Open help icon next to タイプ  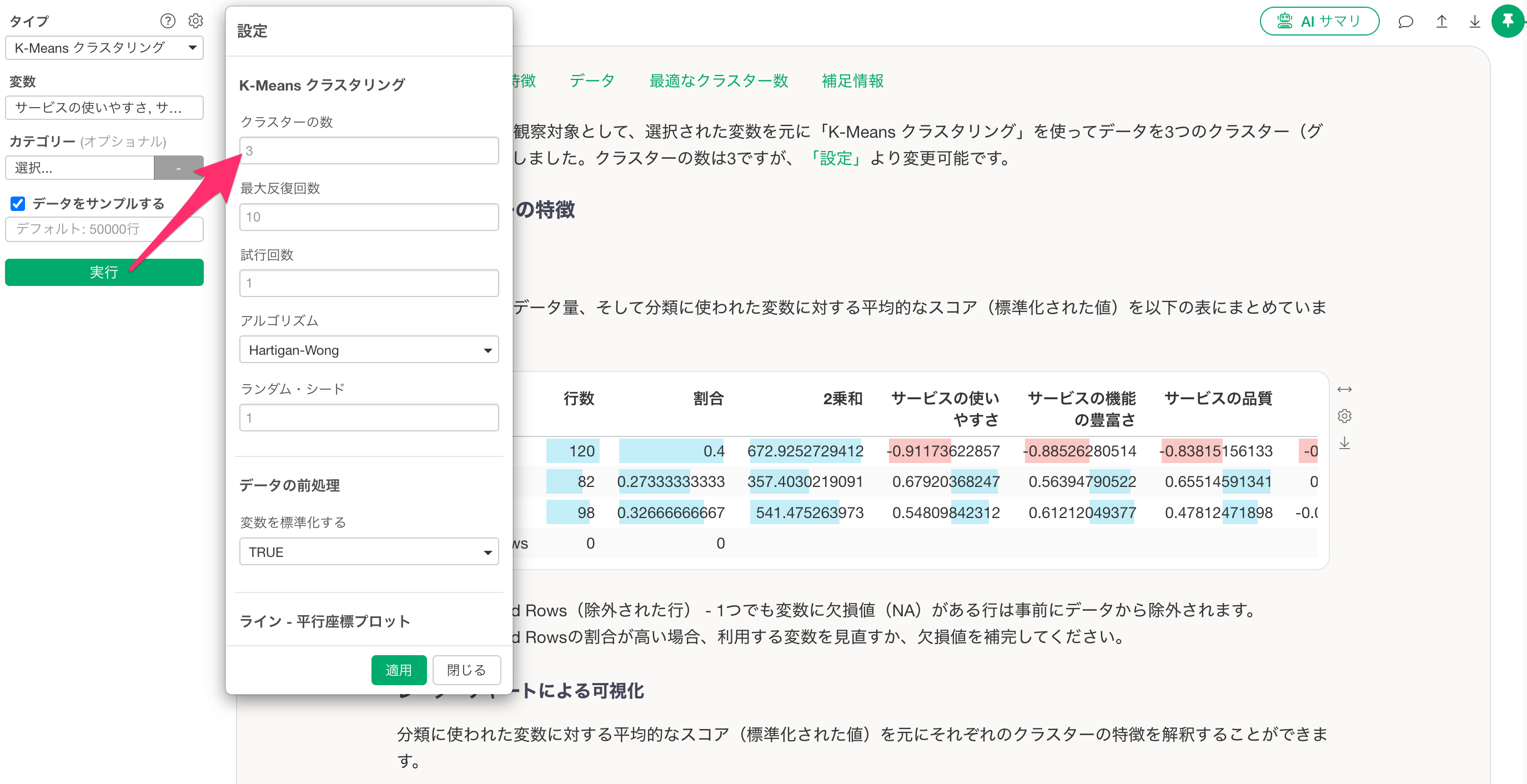point(168,21)
